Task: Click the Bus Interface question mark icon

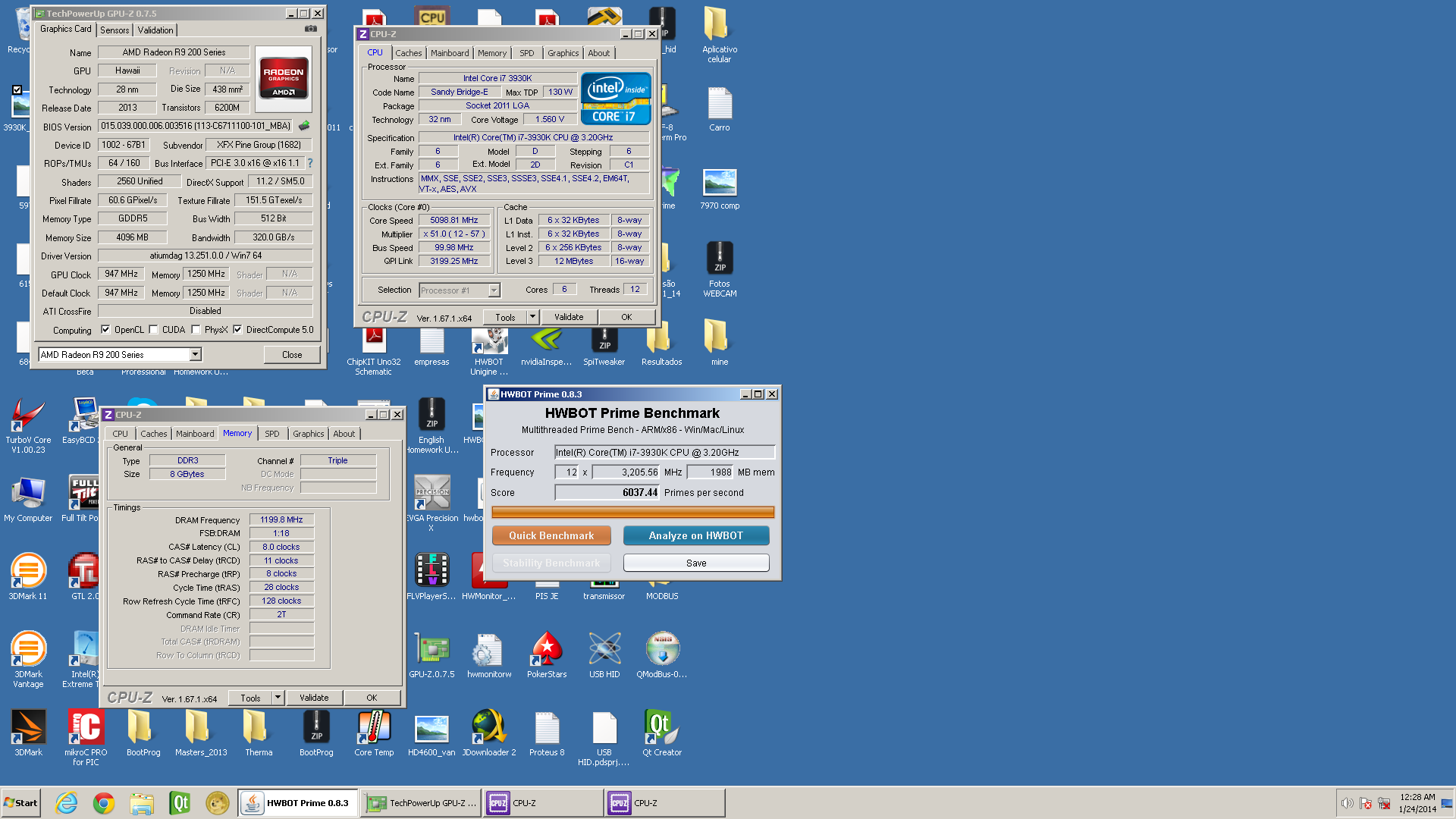Action: [309, 163]
